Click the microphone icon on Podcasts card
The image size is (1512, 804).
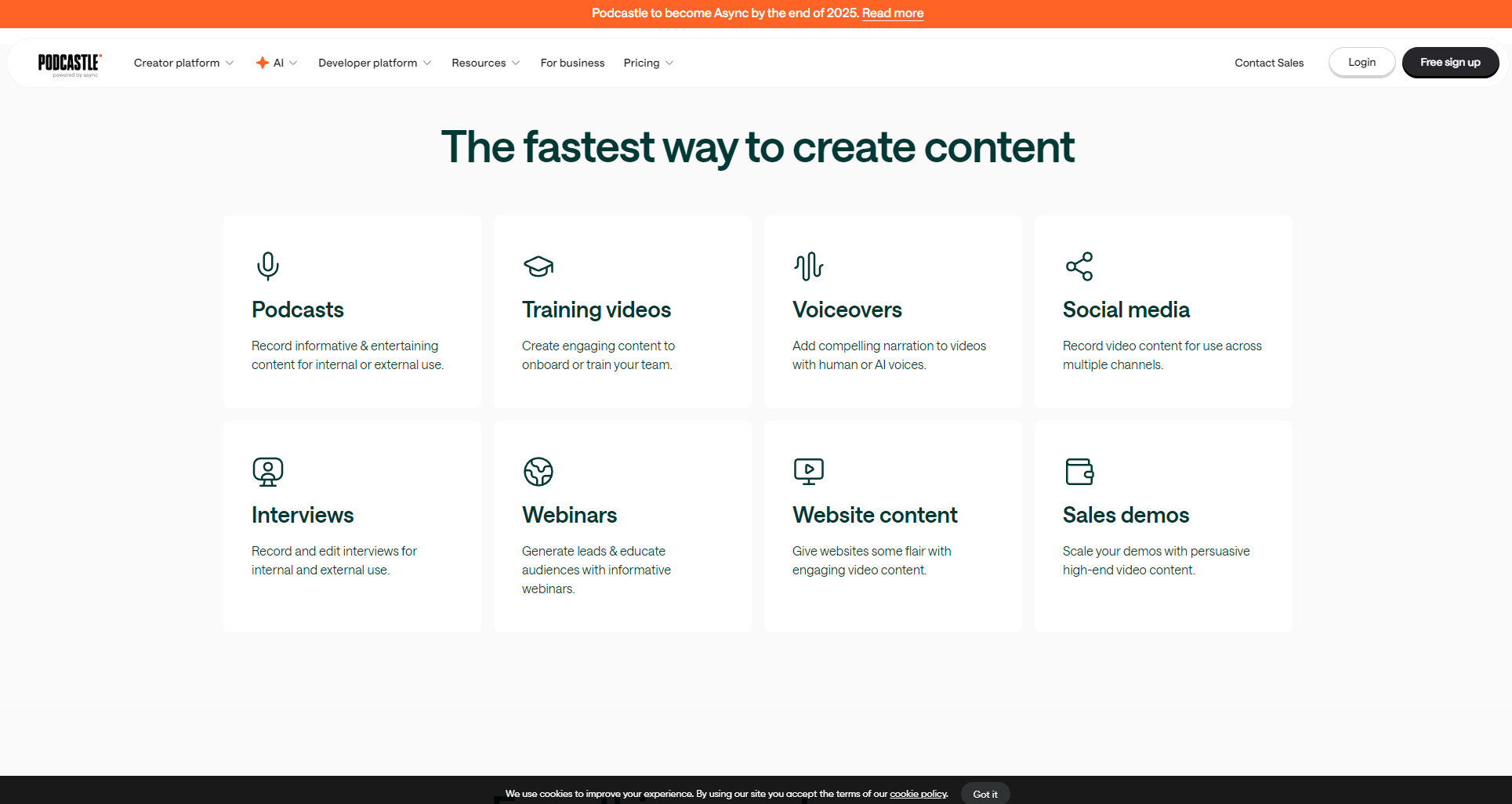click(x=267, y=266)
